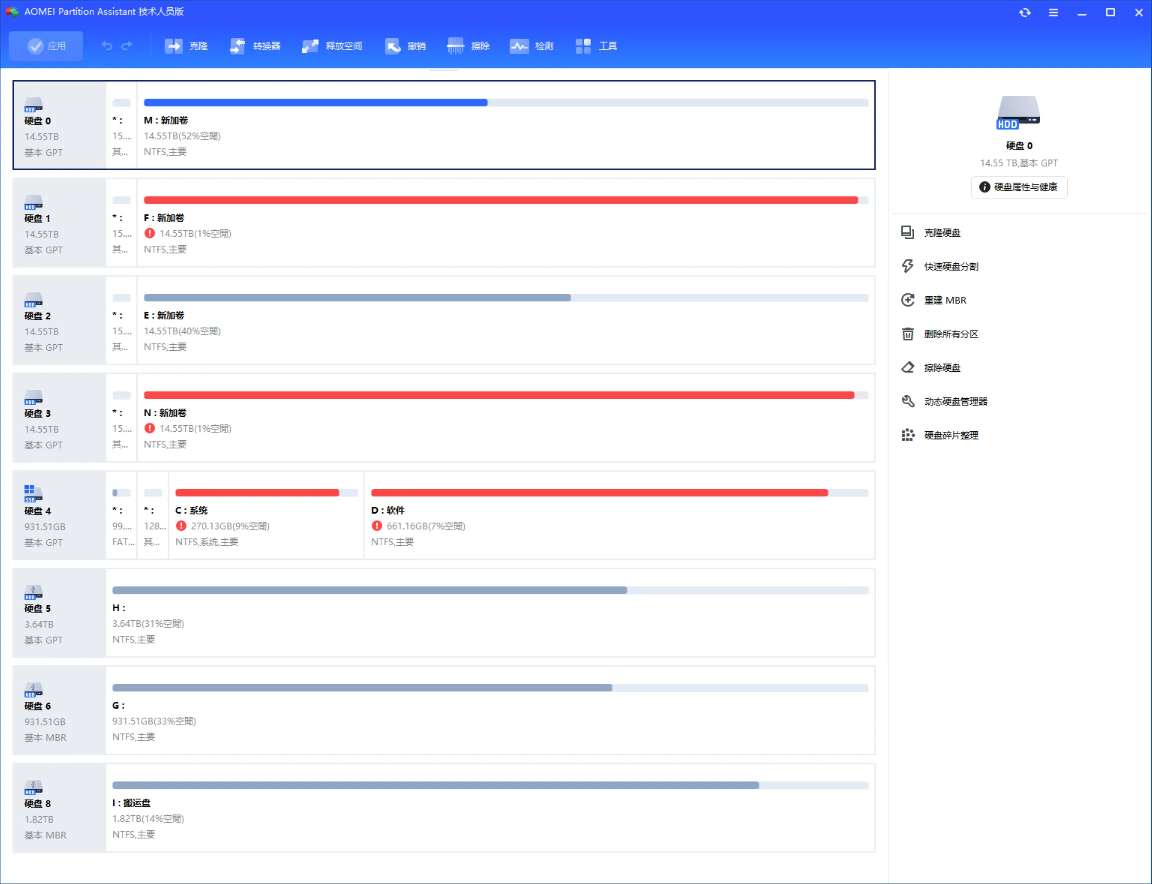Select the Disk 4 (硬盘 4) SSD header icon
This screenshot has width=1152, height=884.
click(x=33, y=495)
